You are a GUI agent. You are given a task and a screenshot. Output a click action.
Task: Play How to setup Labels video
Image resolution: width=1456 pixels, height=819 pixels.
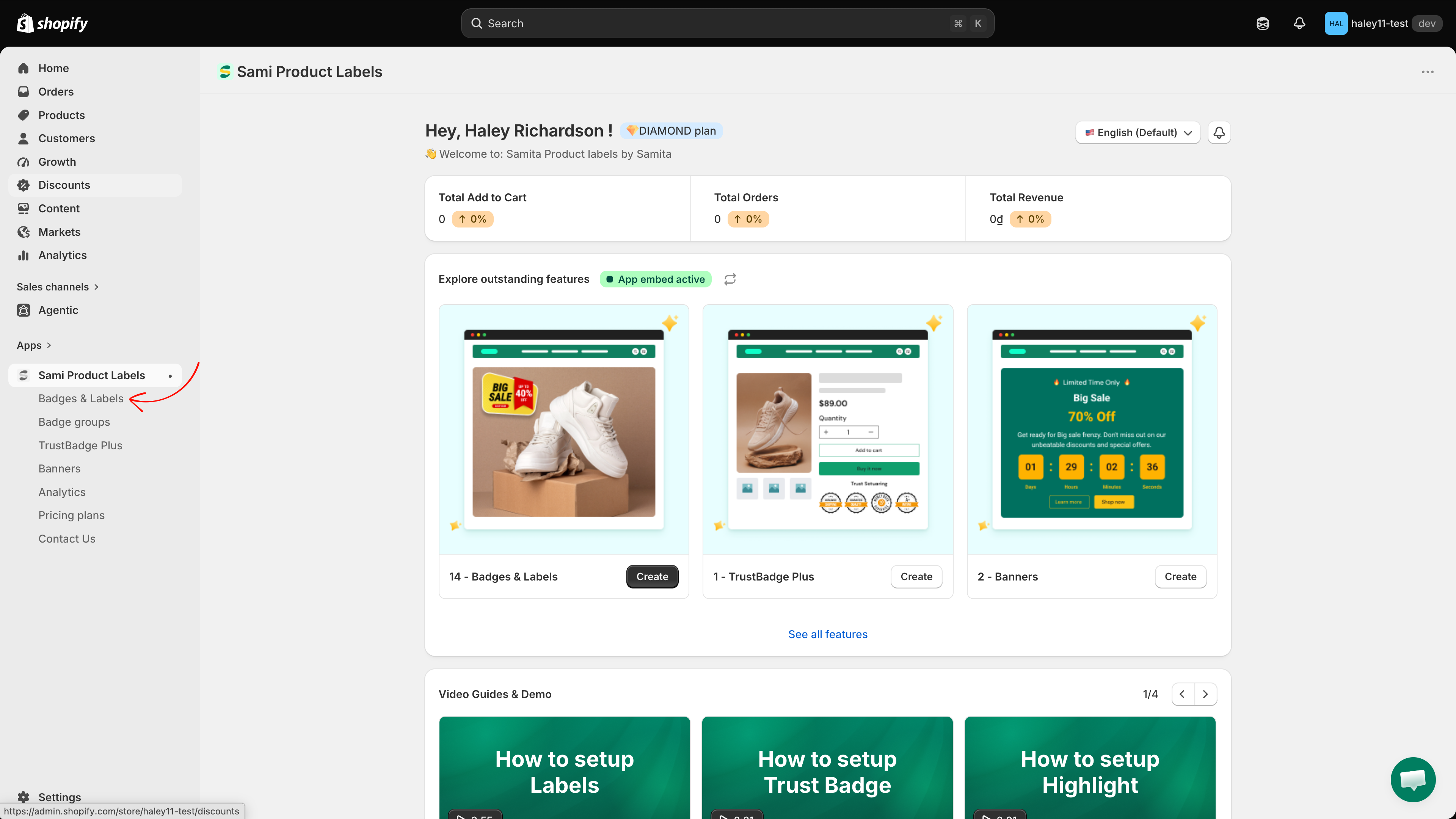pyautogui.click(x=564, y=767)
